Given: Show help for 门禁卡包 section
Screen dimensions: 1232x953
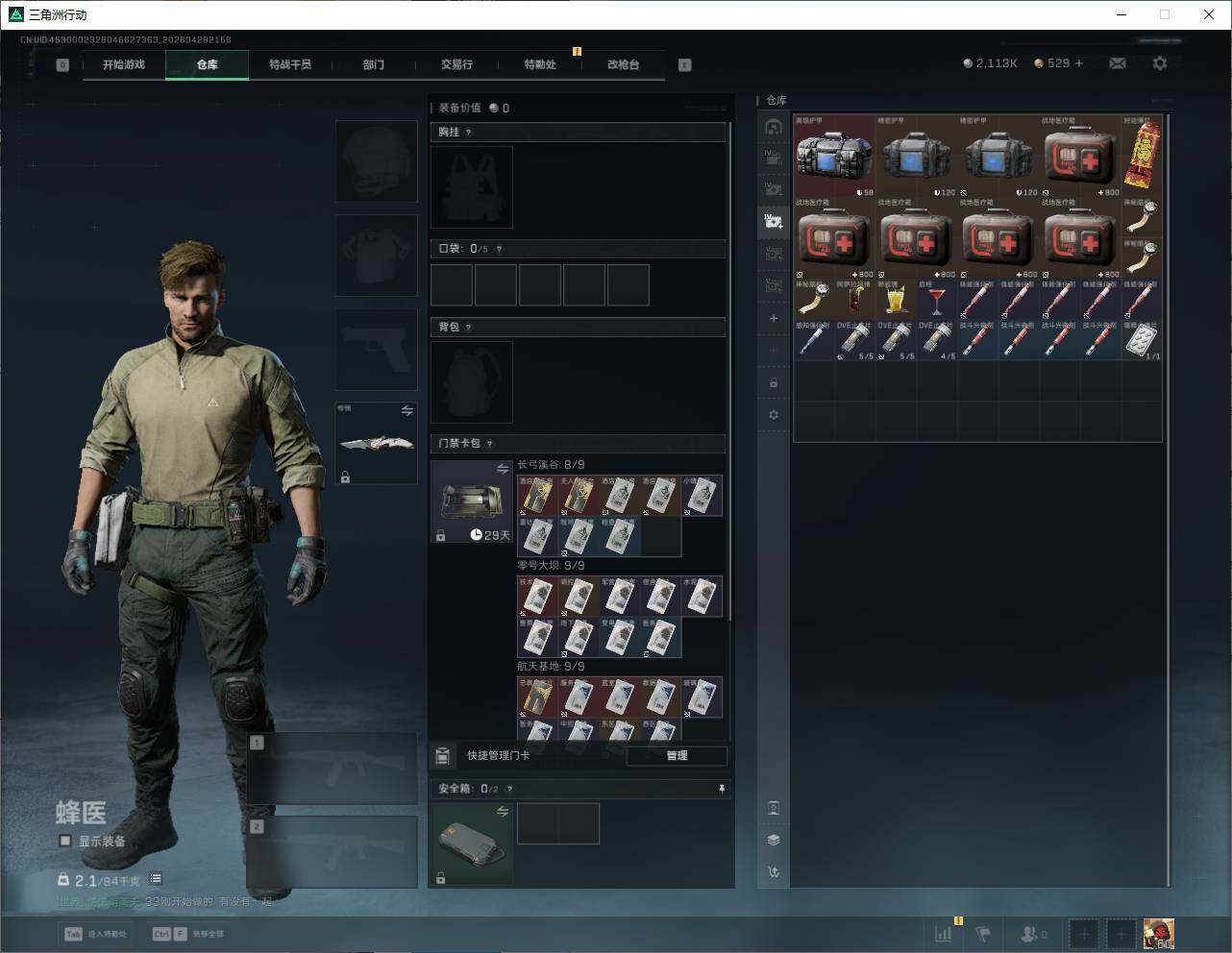Looking at the screenshot, I should coord(490,444).
